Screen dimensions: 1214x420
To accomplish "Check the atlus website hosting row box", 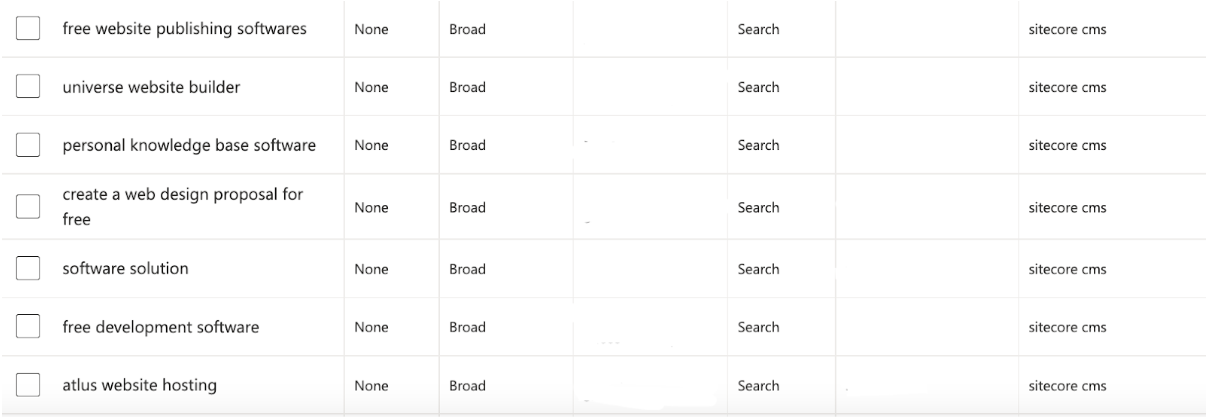I will (28, 385).
